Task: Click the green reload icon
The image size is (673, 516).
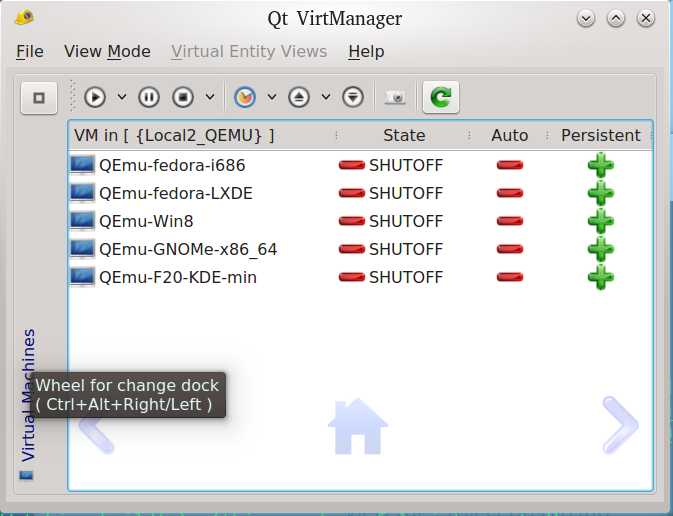Action: click(x=441, y=97)
